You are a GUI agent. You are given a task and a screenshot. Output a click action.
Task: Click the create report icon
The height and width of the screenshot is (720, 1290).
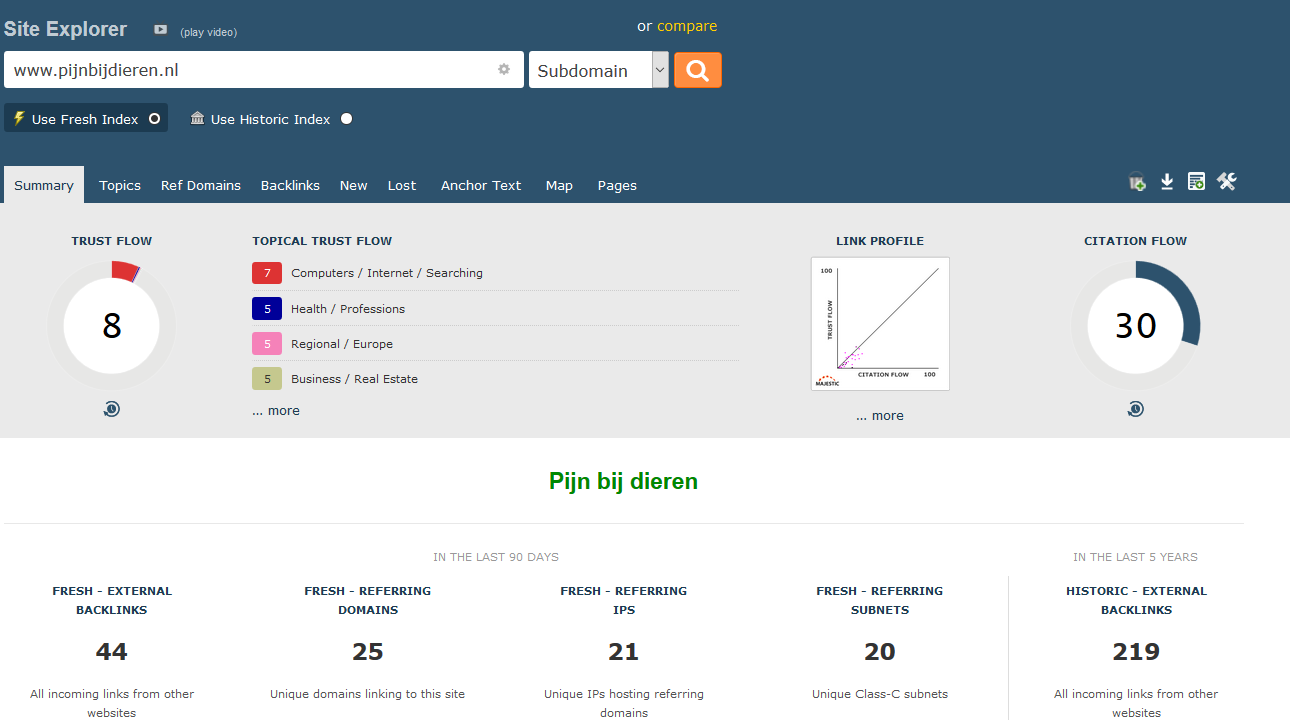1196,181
